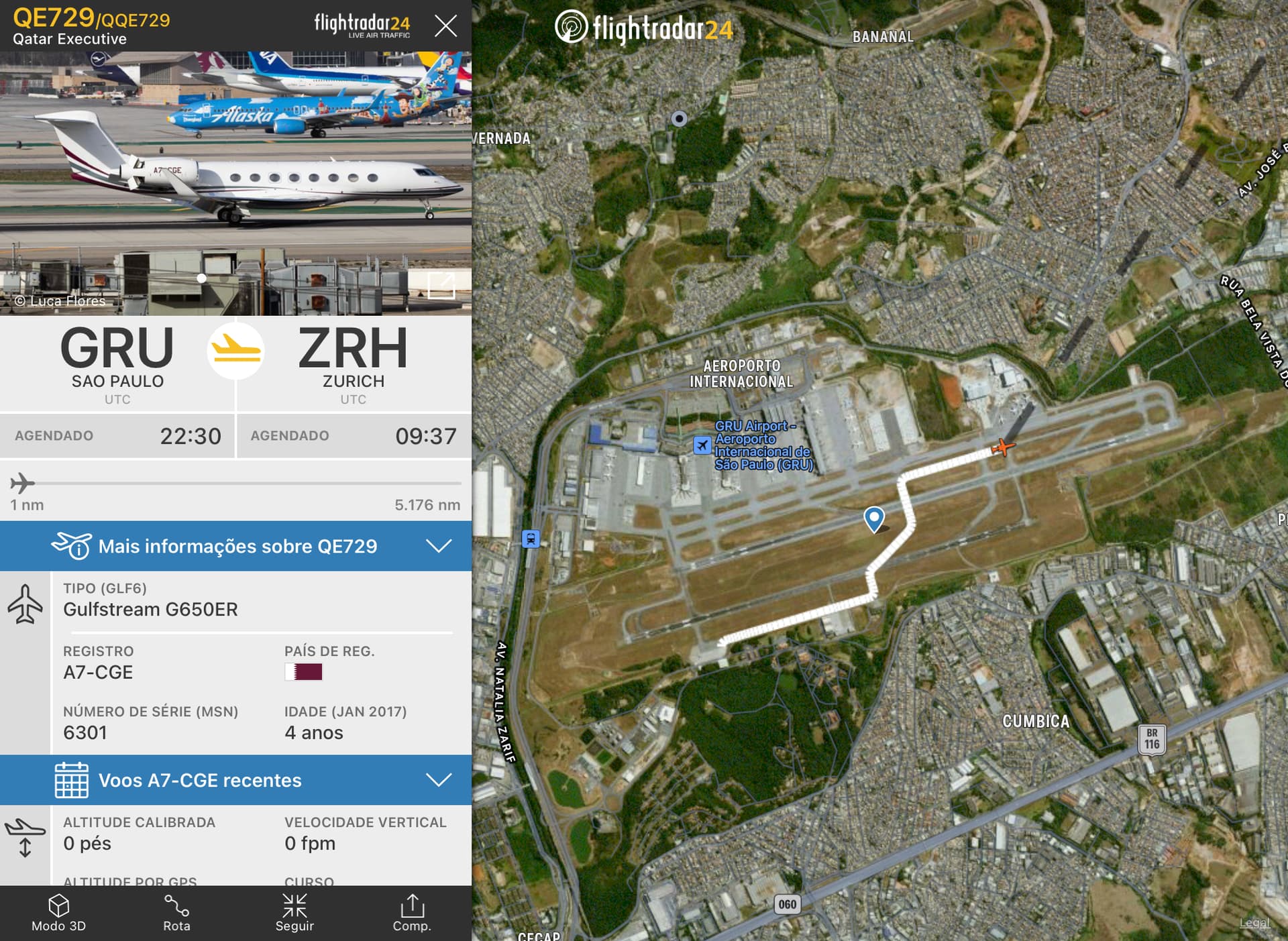Click the blue location pin on runway
Screen dimensions: 1288x941
(873, 519)
